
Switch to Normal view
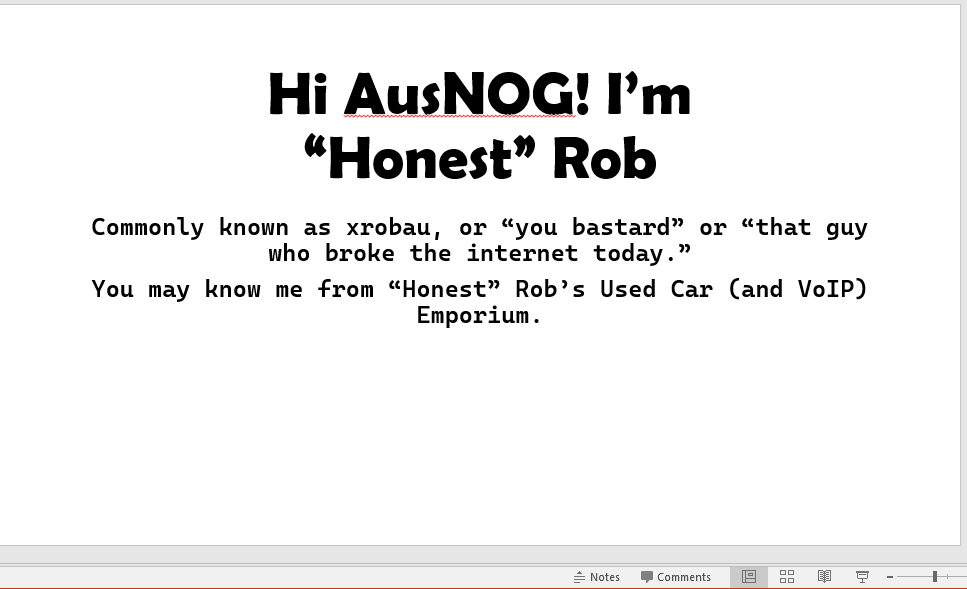tap(749, 577)
